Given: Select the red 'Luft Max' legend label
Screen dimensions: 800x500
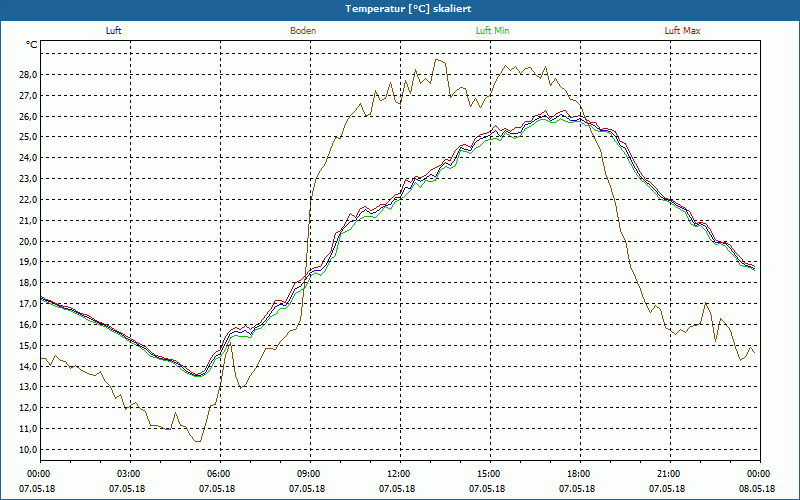Looking at the screenshot, I should (x=682, y=31).
